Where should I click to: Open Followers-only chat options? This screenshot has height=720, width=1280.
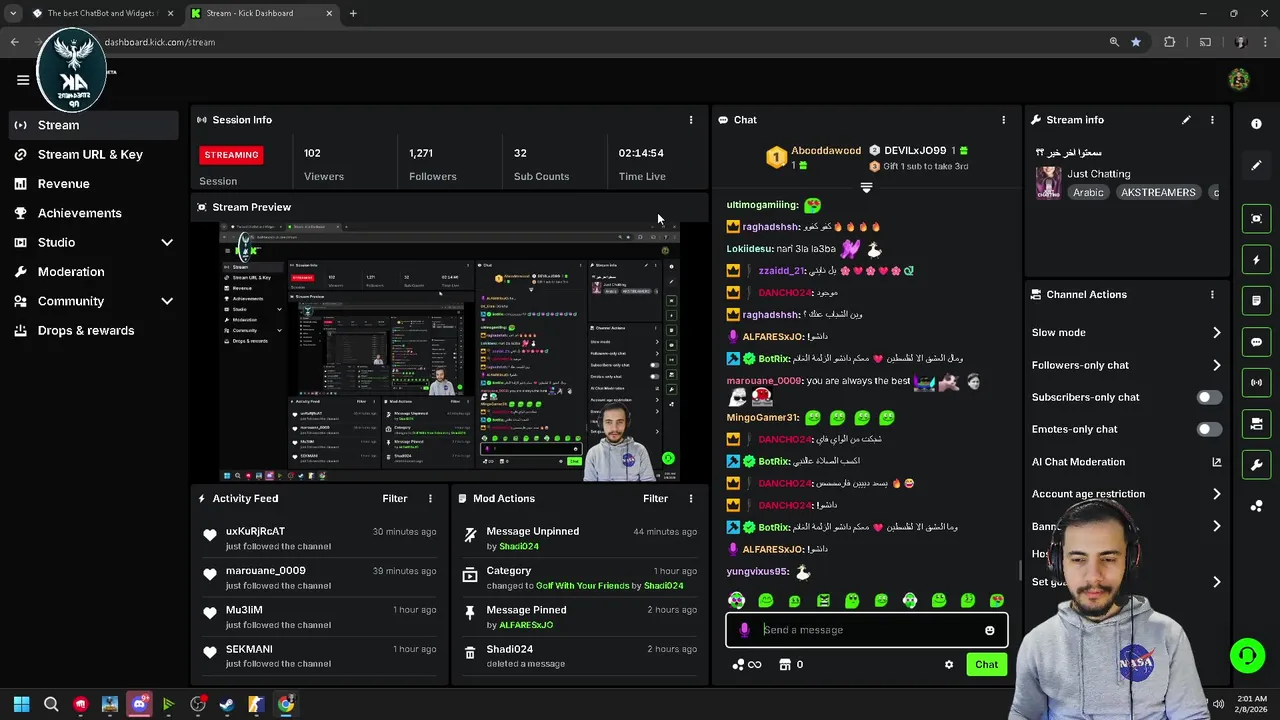[x=1126, y=365]
